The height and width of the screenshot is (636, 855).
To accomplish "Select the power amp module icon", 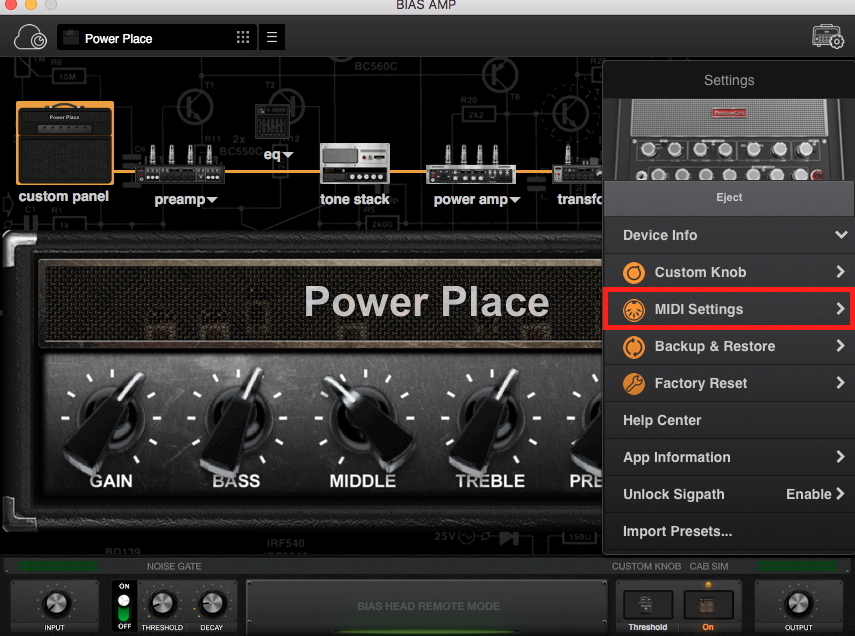I will (x=471, y=165).
